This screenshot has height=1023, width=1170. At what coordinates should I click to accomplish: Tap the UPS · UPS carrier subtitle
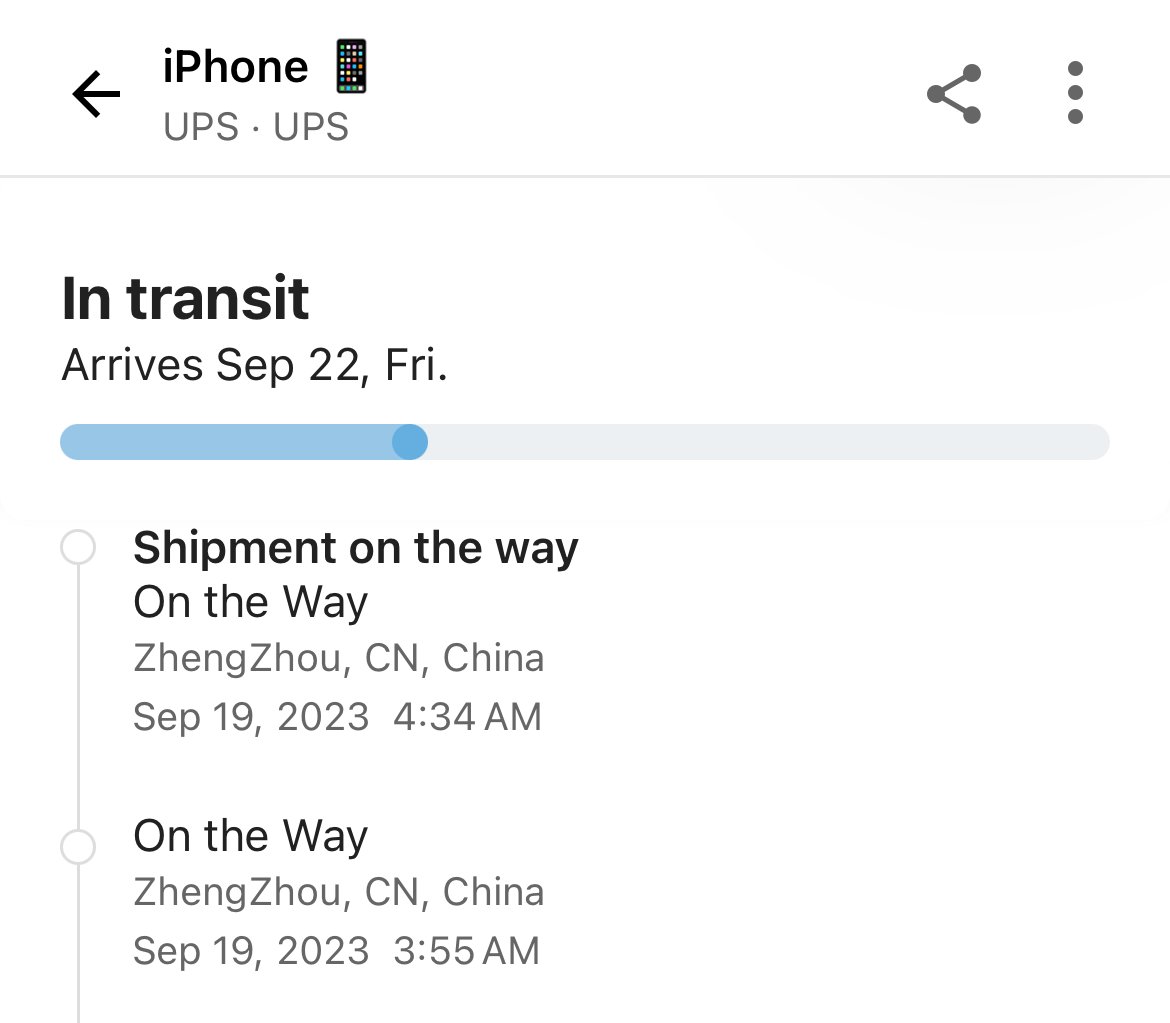click(255, 127)
